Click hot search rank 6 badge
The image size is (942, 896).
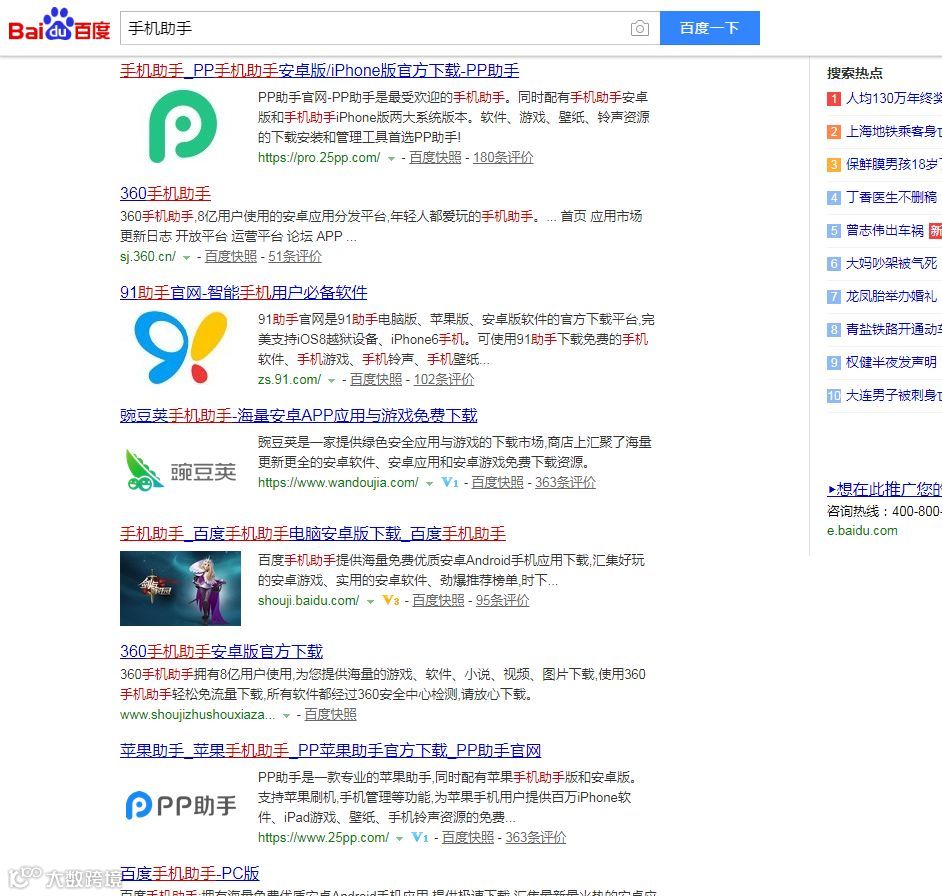(x=834, y=264)
